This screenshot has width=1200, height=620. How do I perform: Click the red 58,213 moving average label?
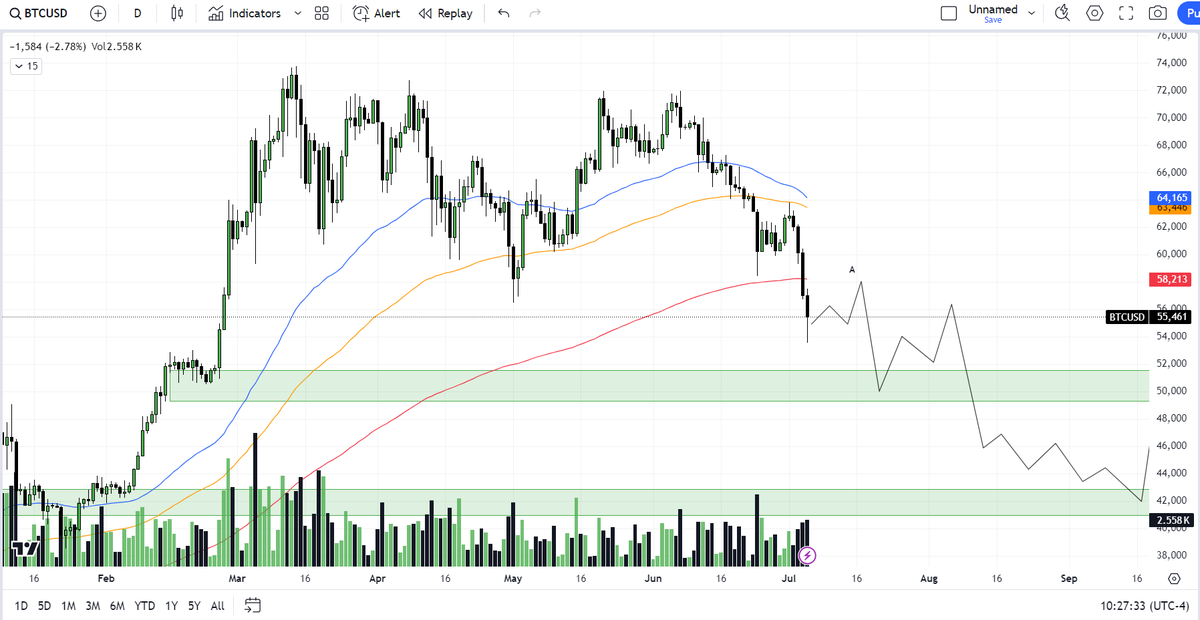tap(1172, 280)
